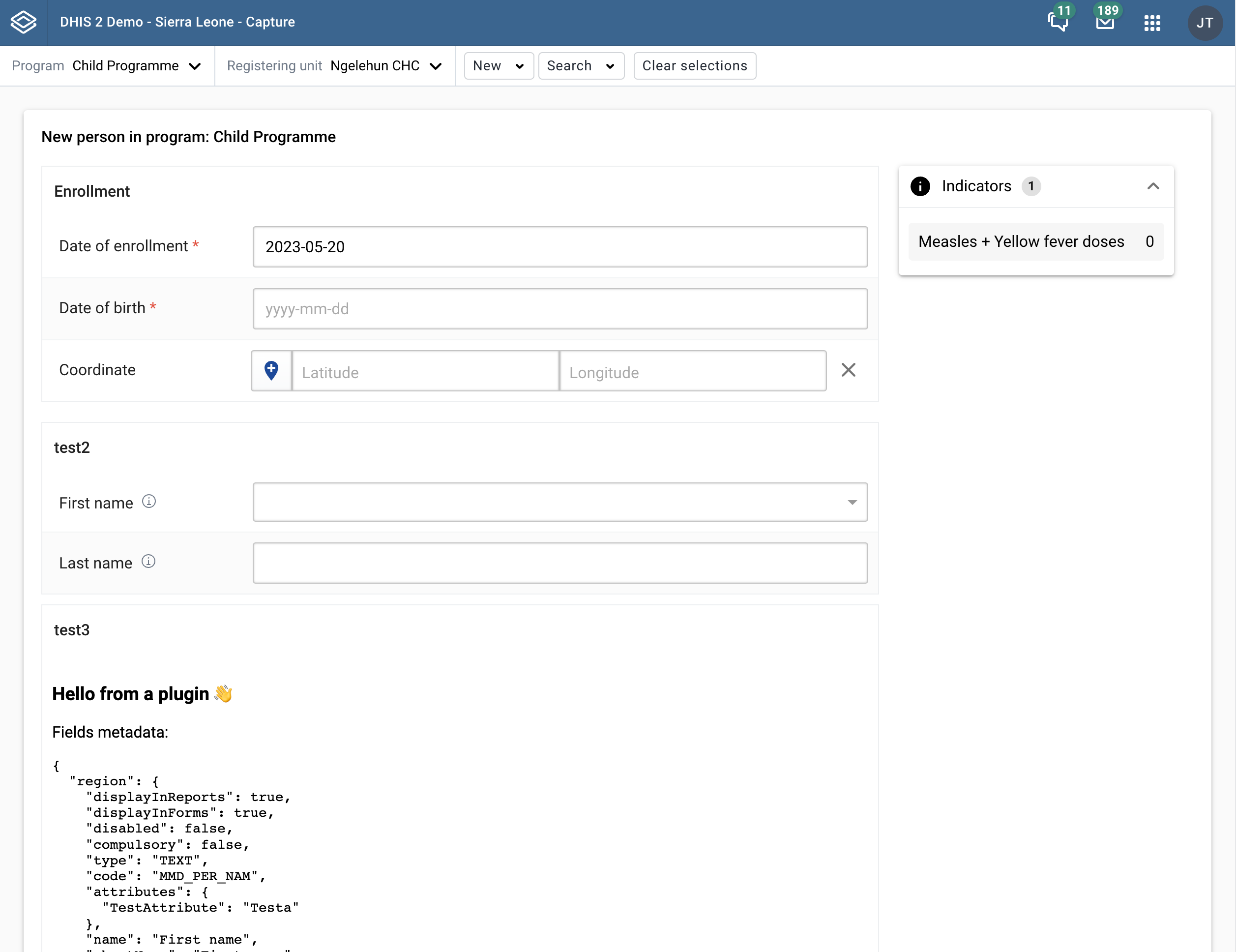Click info icon next to First name
Viewport: 1236px width, 952px height.
149,502
